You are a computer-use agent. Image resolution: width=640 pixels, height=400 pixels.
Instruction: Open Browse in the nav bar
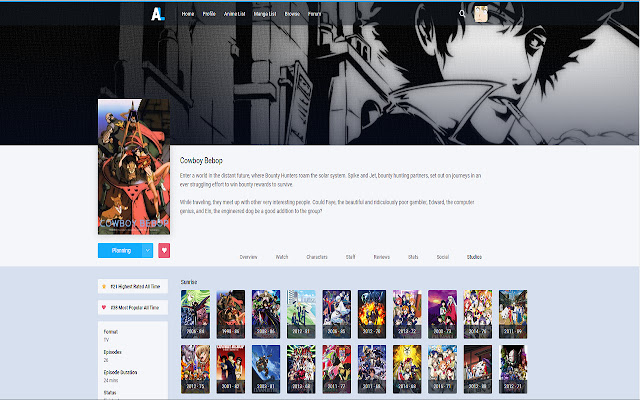point(292,14)
